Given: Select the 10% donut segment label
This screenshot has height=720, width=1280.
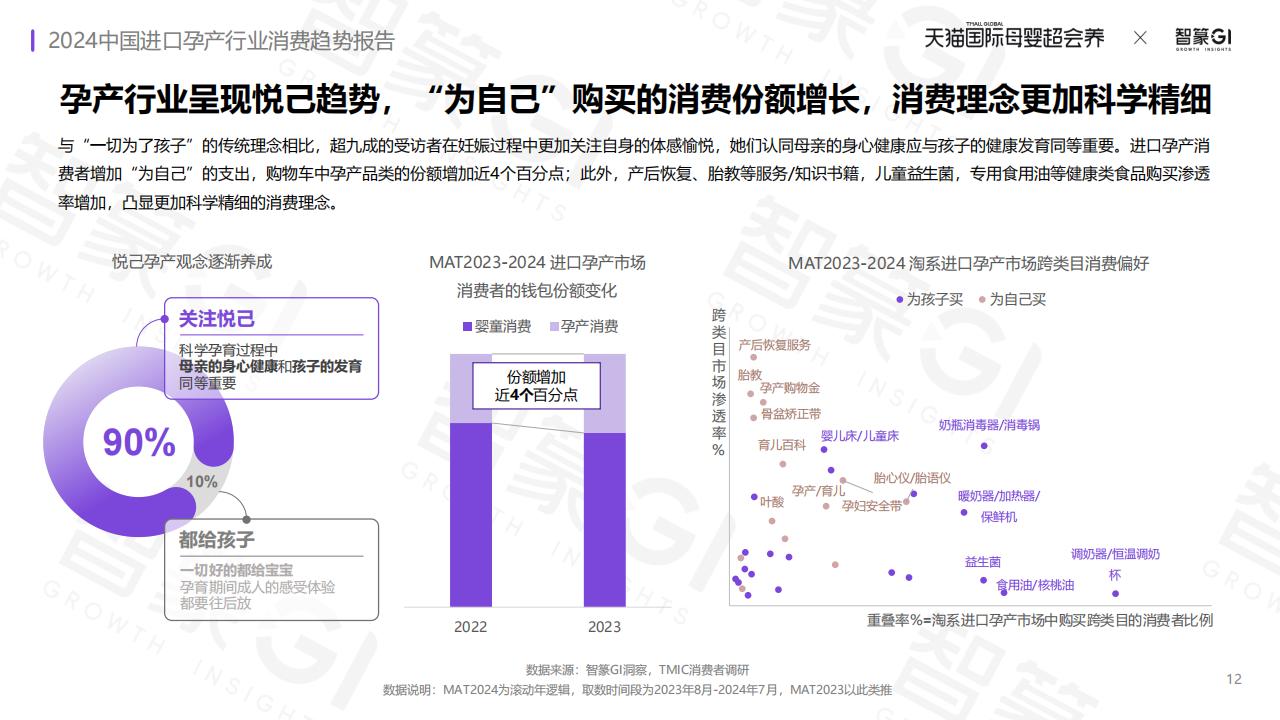Looking at the screenshot, I should tap(201, 482).
